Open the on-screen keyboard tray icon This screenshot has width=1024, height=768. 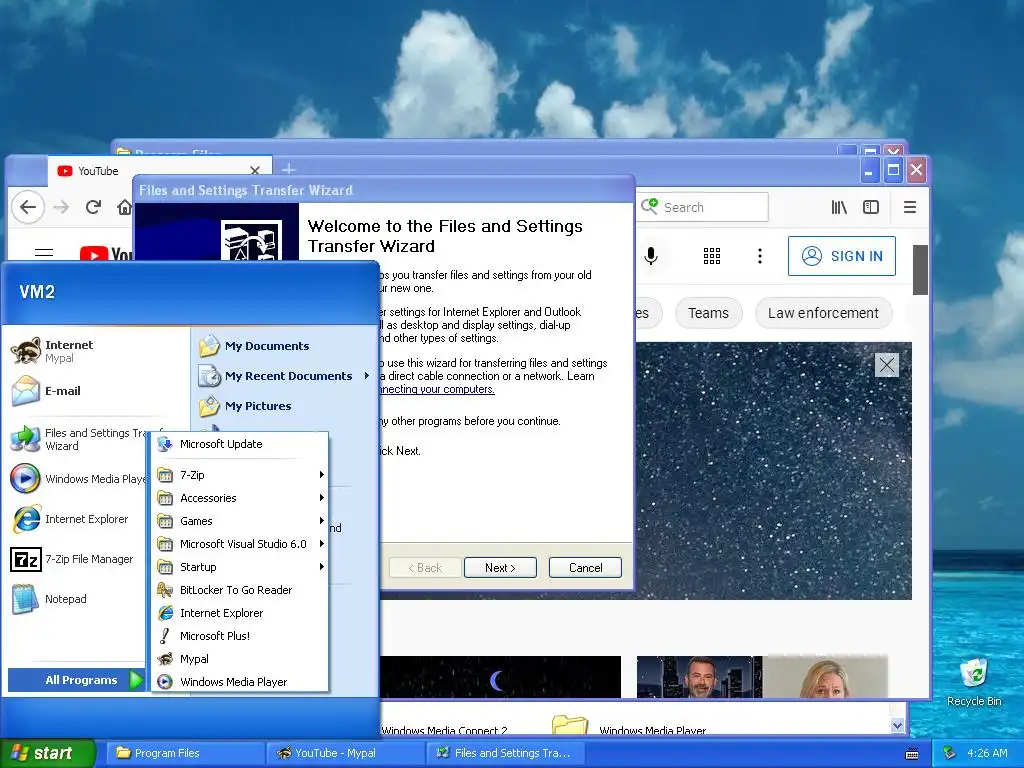(x=912, y=754)
